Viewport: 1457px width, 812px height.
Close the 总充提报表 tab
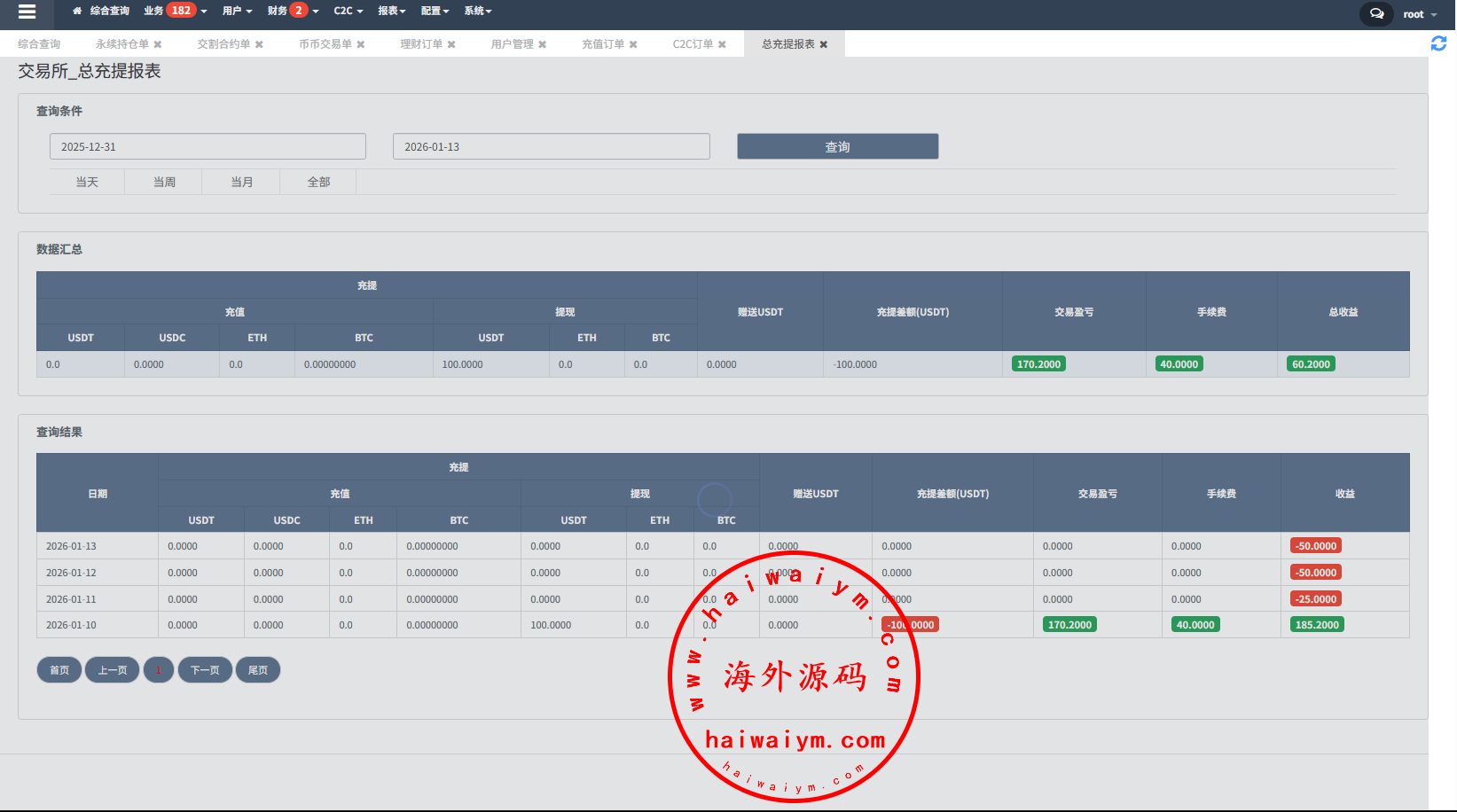coord(824,44)
